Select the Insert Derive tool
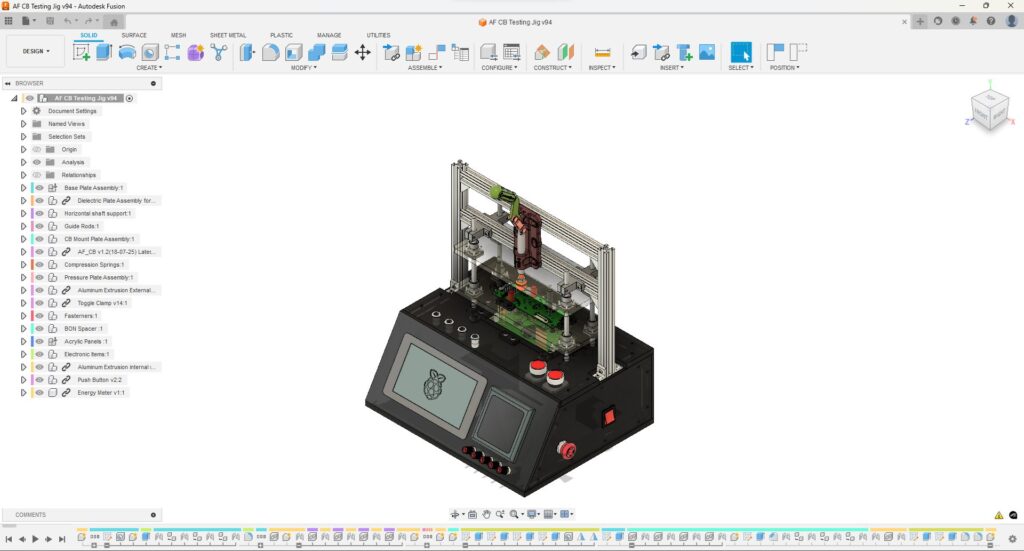The image size is (1024, 551). [639, 52]
